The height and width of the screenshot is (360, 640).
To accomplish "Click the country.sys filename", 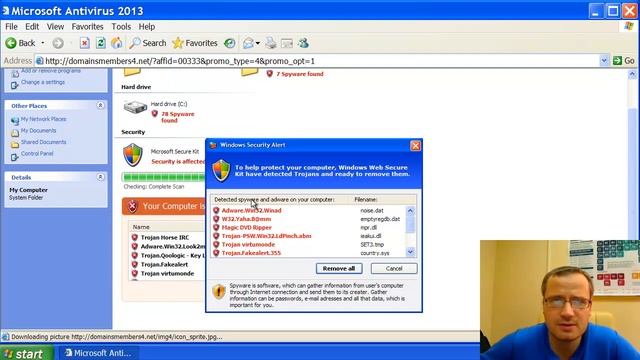I will click(375, 253).
